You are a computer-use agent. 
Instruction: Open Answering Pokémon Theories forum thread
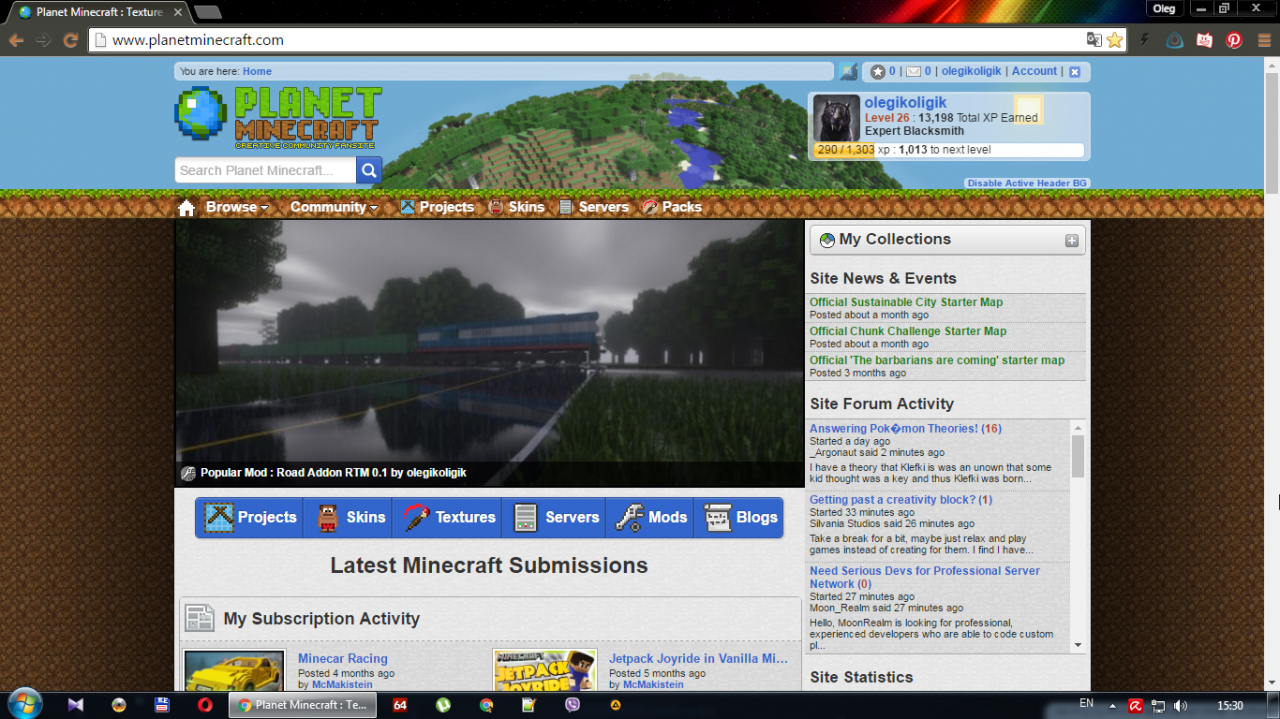[x=905, y=428]
